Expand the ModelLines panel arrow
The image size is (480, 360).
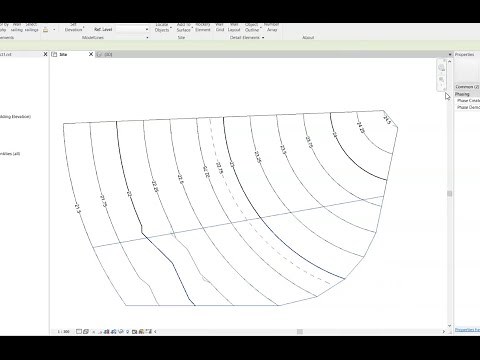(x=147, y=38)
